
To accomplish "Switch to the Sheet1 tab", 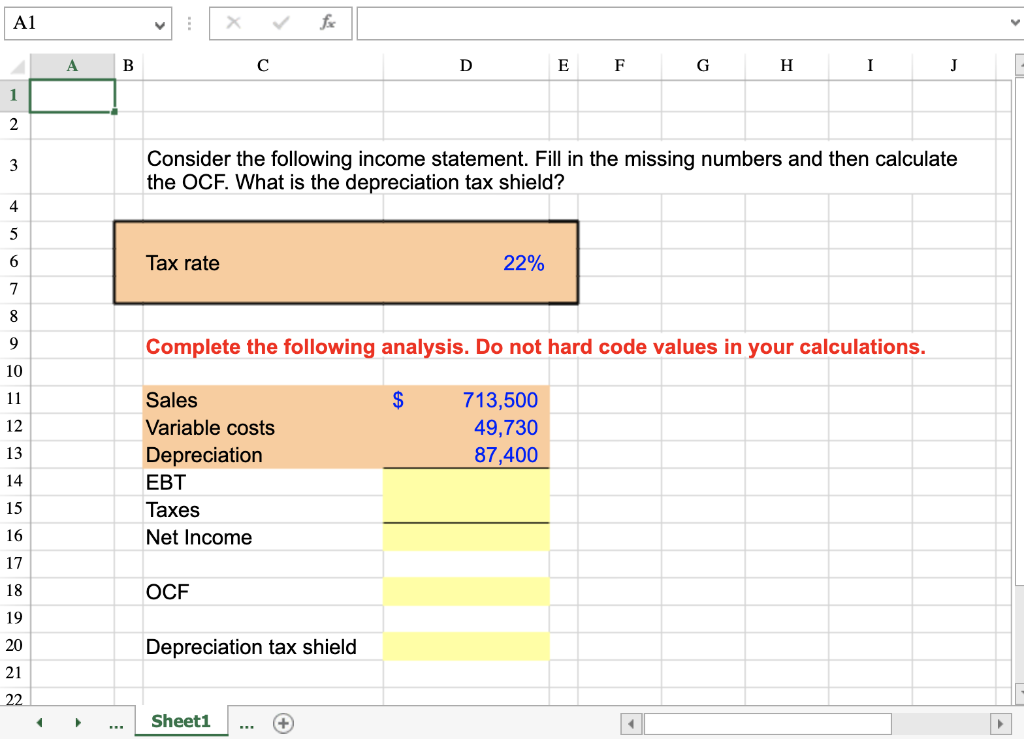I will [181, 721].
